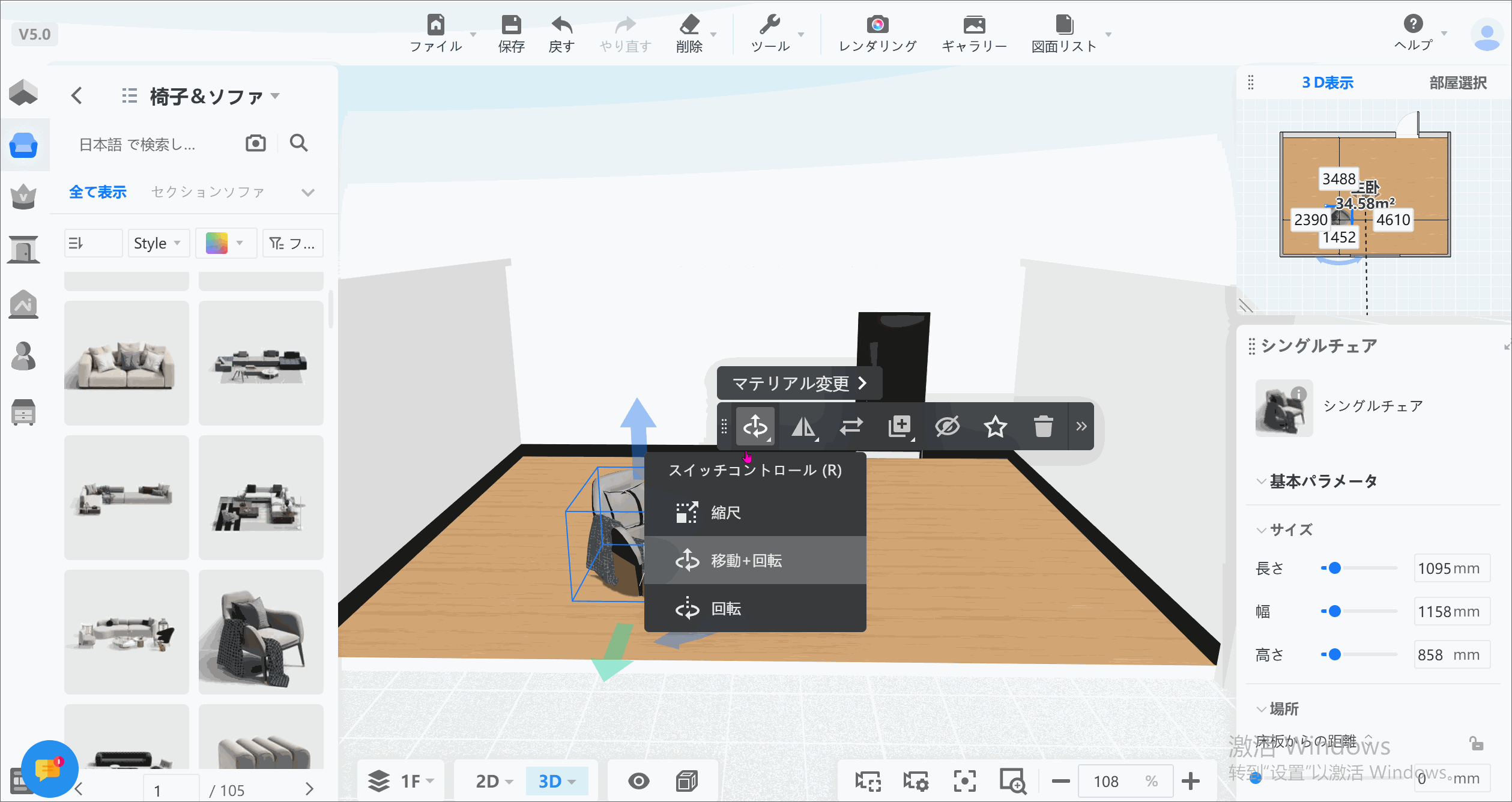
Task: Click the fit-to-view focus icon
Action: 965,781
